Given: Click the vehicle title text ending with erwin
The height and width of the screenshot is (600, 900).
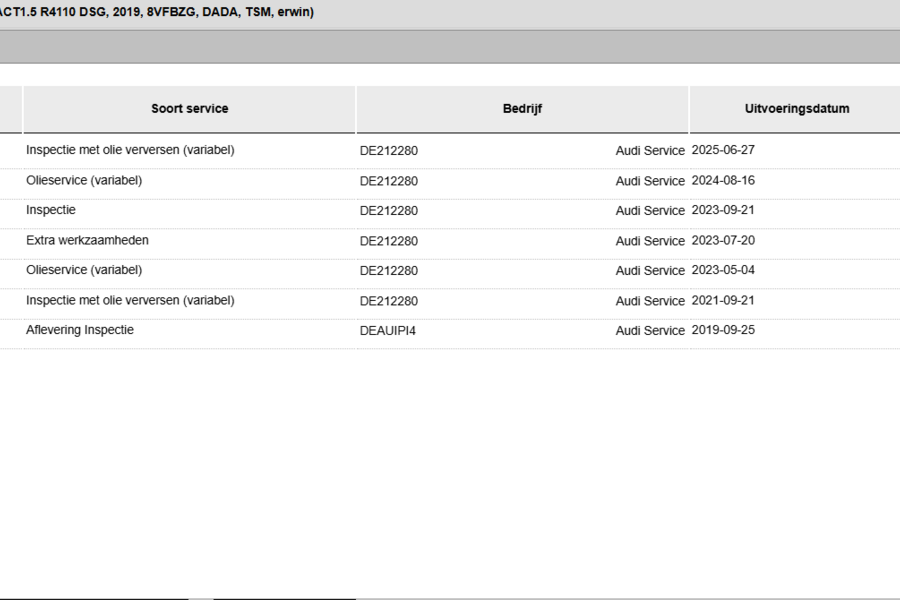Looking at the screenshot, I should coord(157,12).
